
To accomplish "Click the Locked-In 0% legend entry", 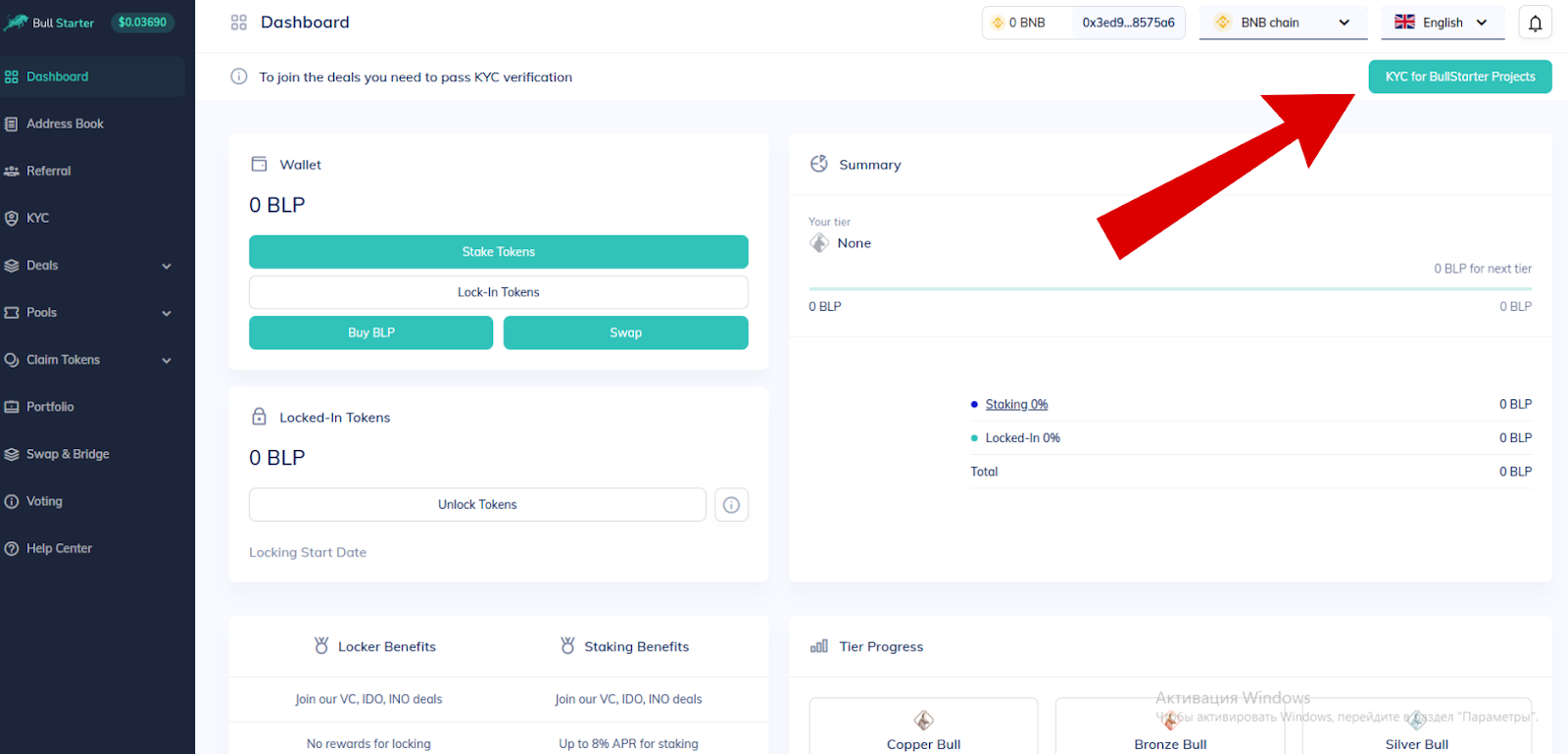I will tap(1022, 438).
